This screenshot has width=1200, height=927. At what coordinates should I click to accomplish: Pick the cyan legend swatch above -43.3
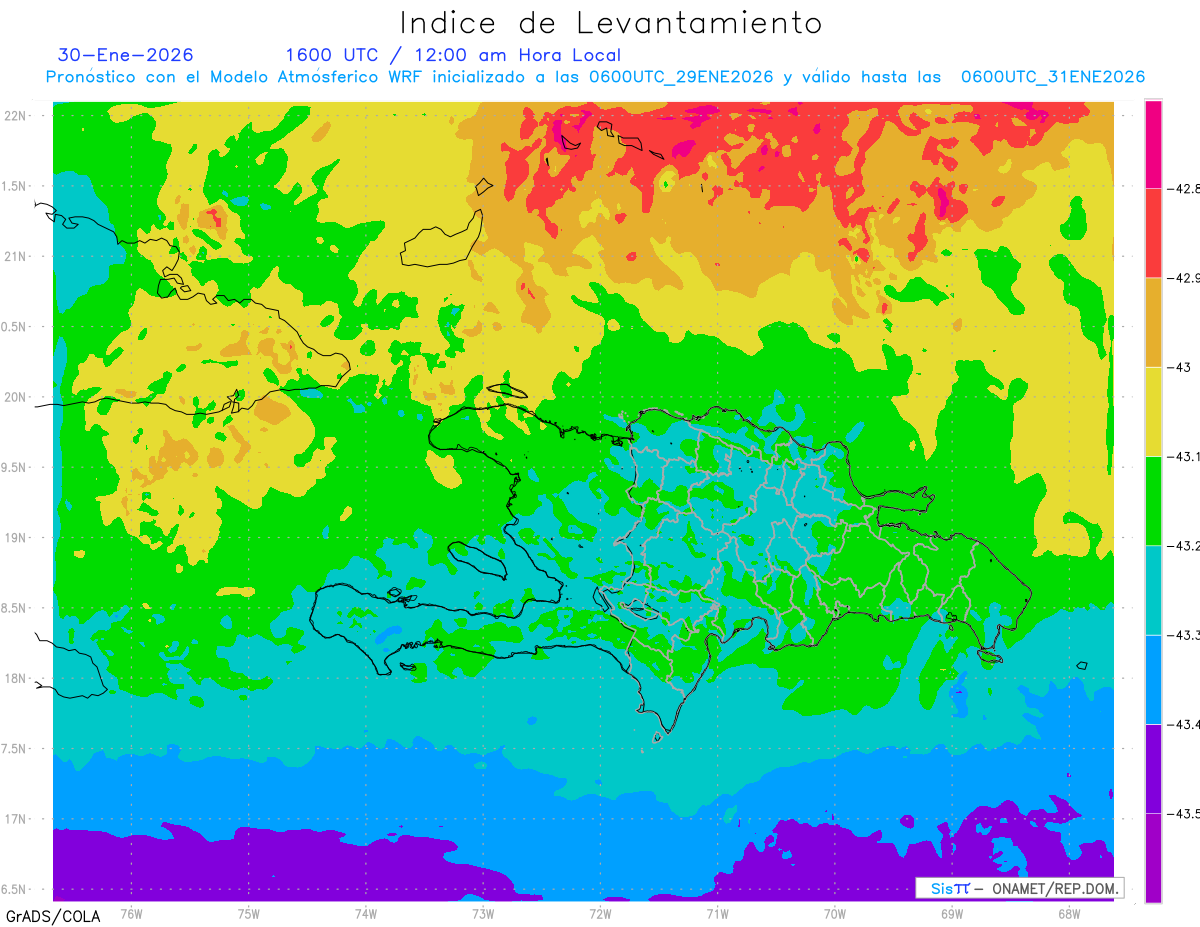(x=1153, y=590)
